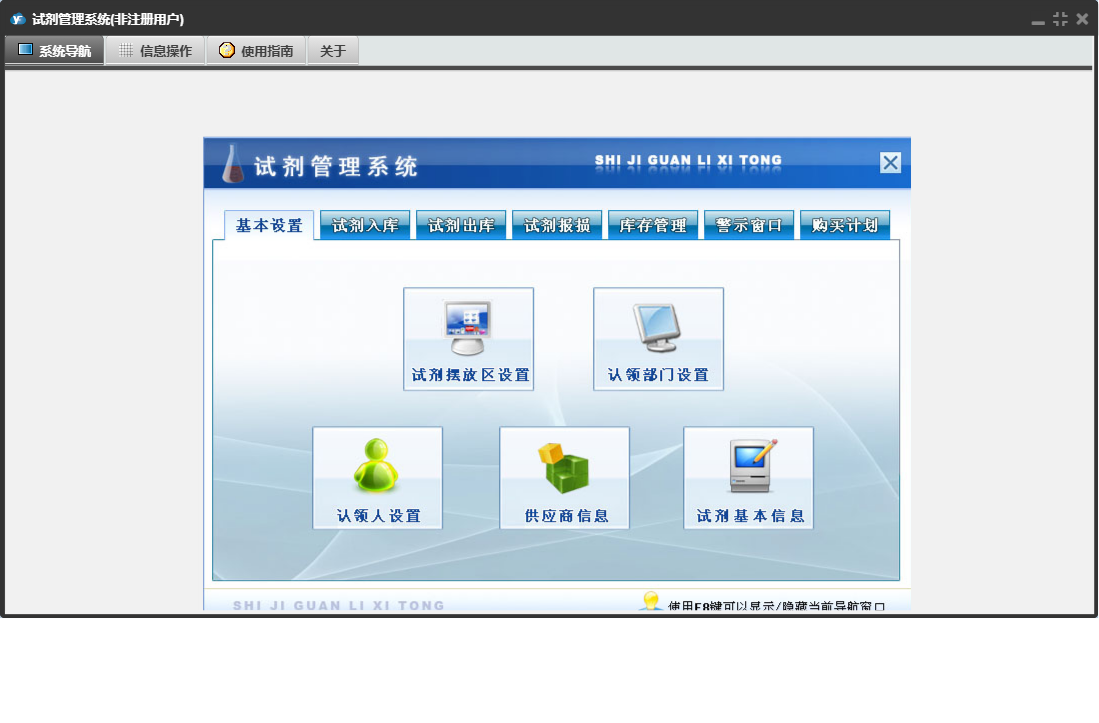The height and width of the screenshot is (723, 1099).
Task: Open the 系统导航 menu
Action: tap(55, 50)
